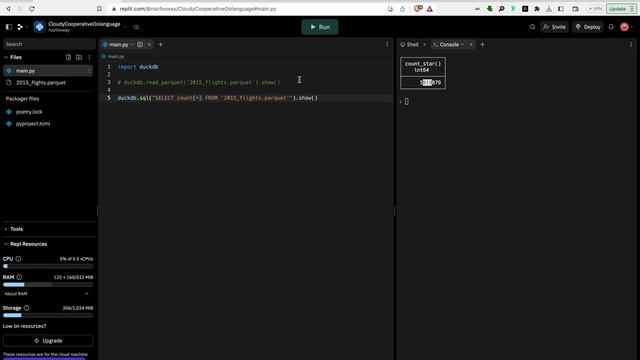
Task: Open the Console tab dropdown arrow
Action: click(x=462, y=44)
